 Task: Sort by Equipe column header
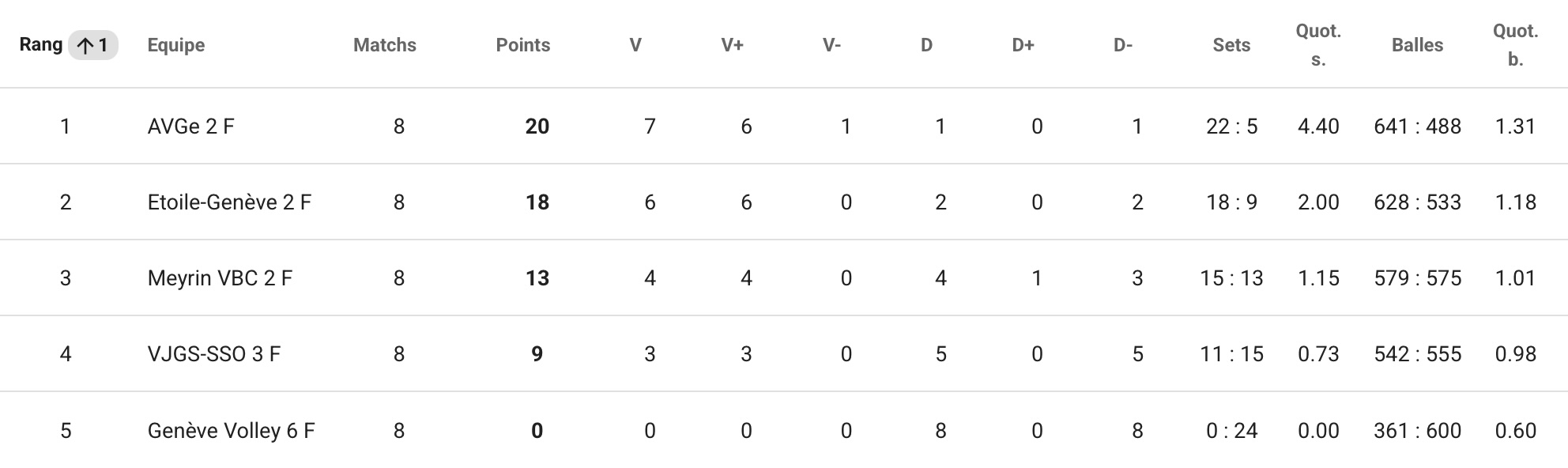point(176,45)
